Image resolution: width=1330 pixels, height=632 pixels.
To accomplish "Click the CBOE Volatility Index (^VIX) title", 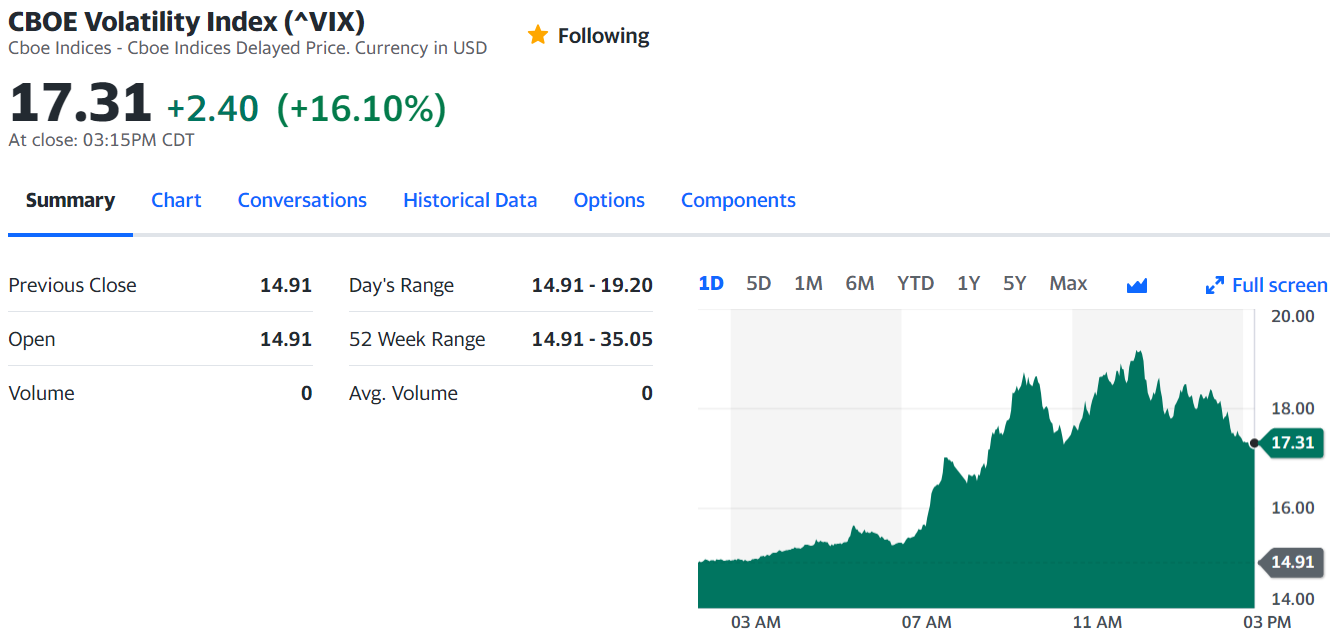I will point(186,20).
